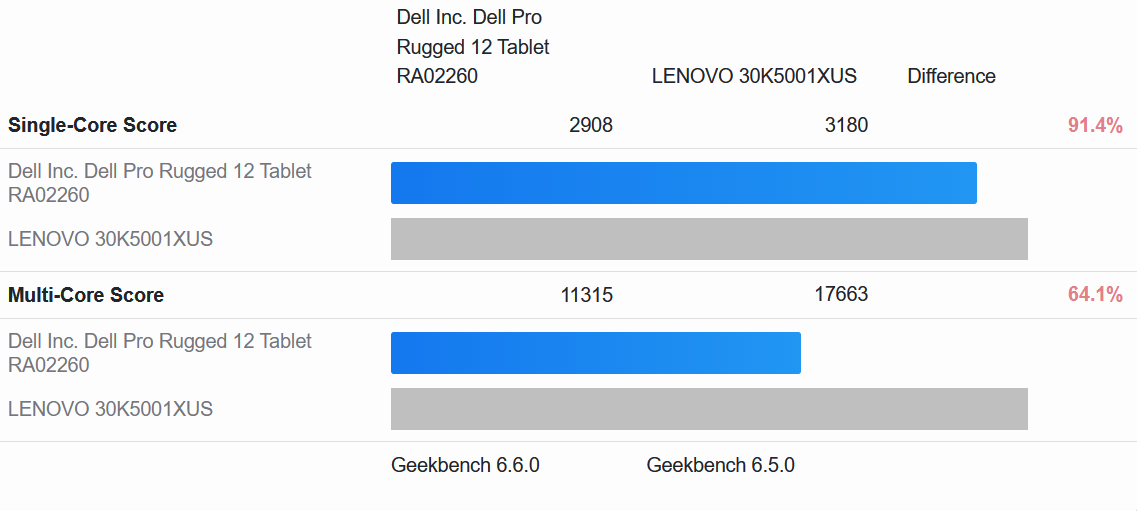The height and width of the screenshot is (511, 1137).
Task: Click the Geekbench 6.5.0 version text
Action: click(x=720, y=465)
